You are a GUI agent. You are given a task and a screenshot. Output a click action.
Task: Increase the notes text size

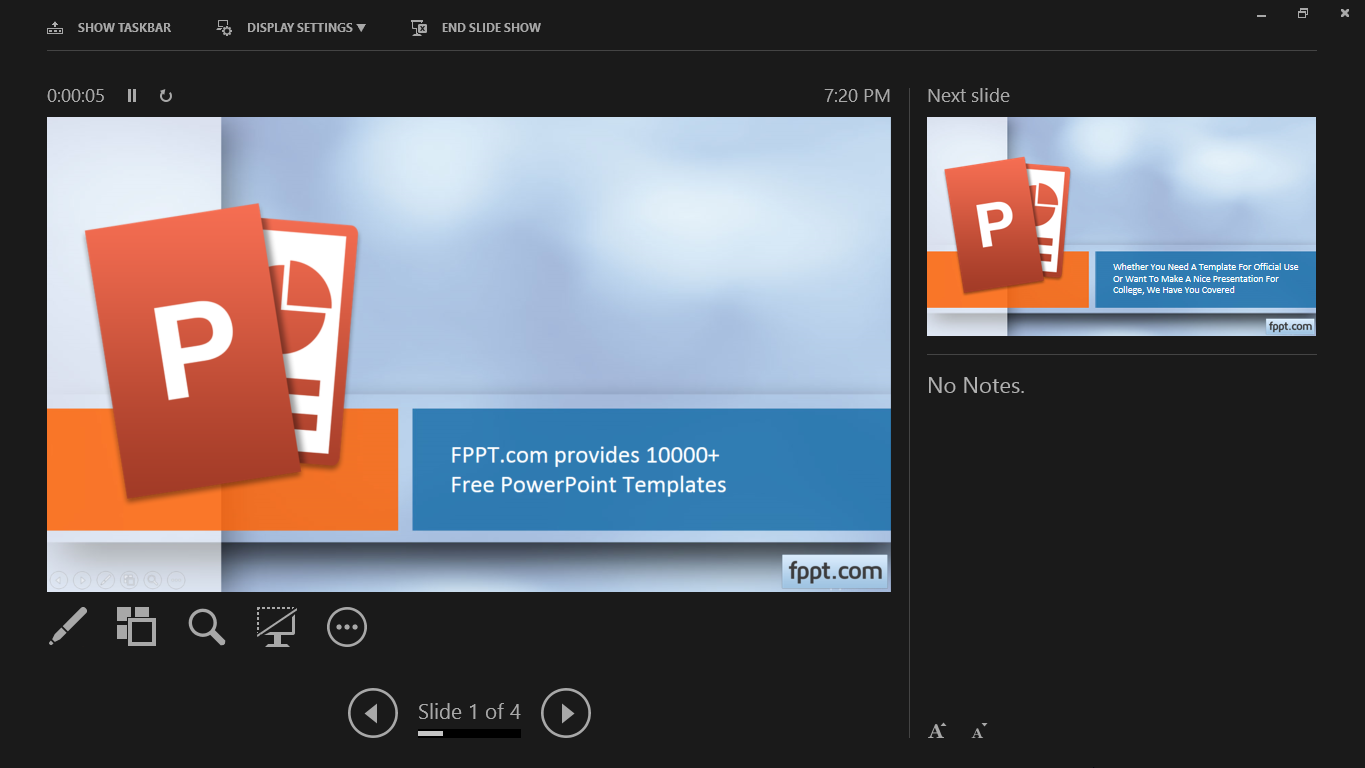coord(936,730)
